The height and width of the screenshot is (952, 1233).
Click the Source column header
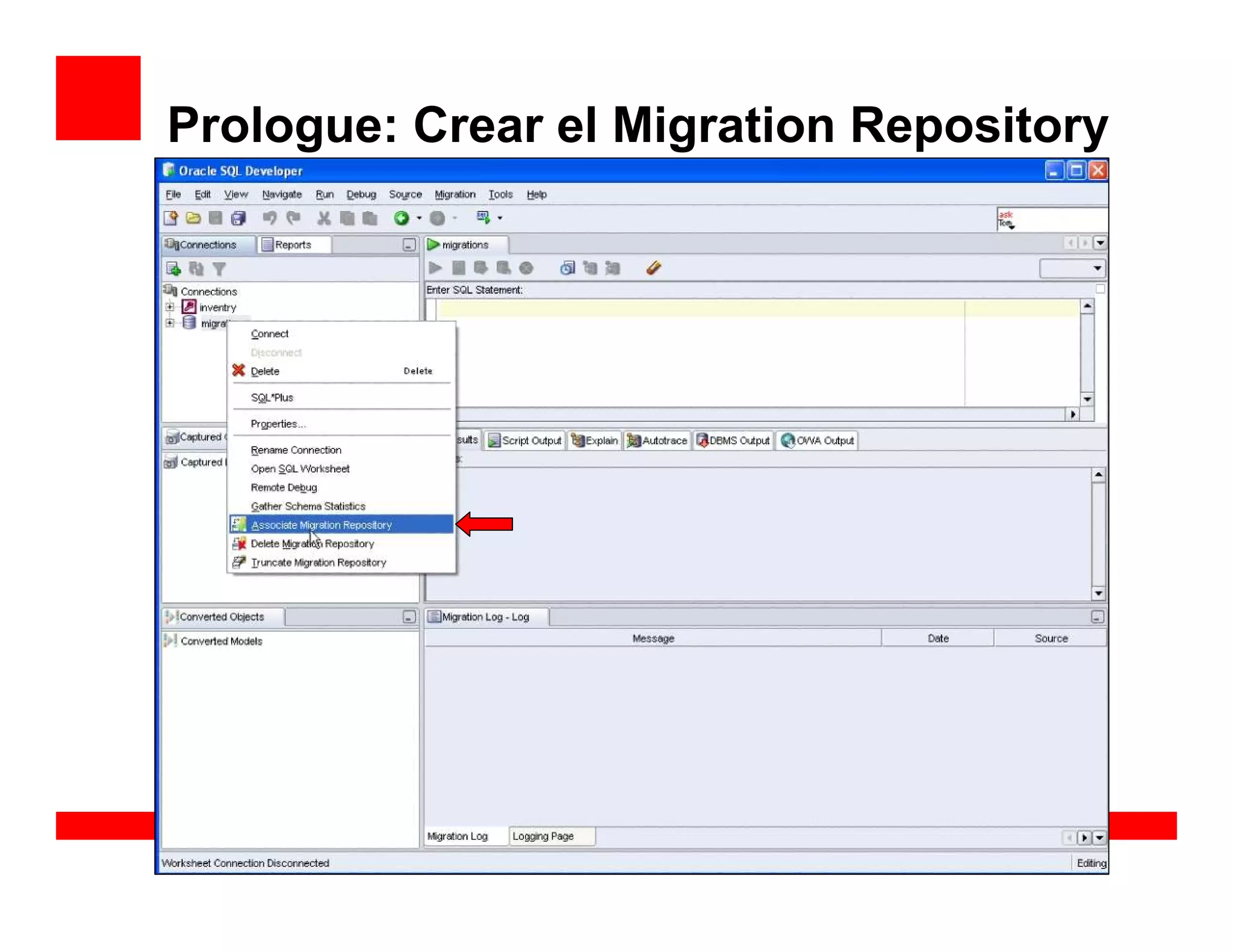point(1051,638)
